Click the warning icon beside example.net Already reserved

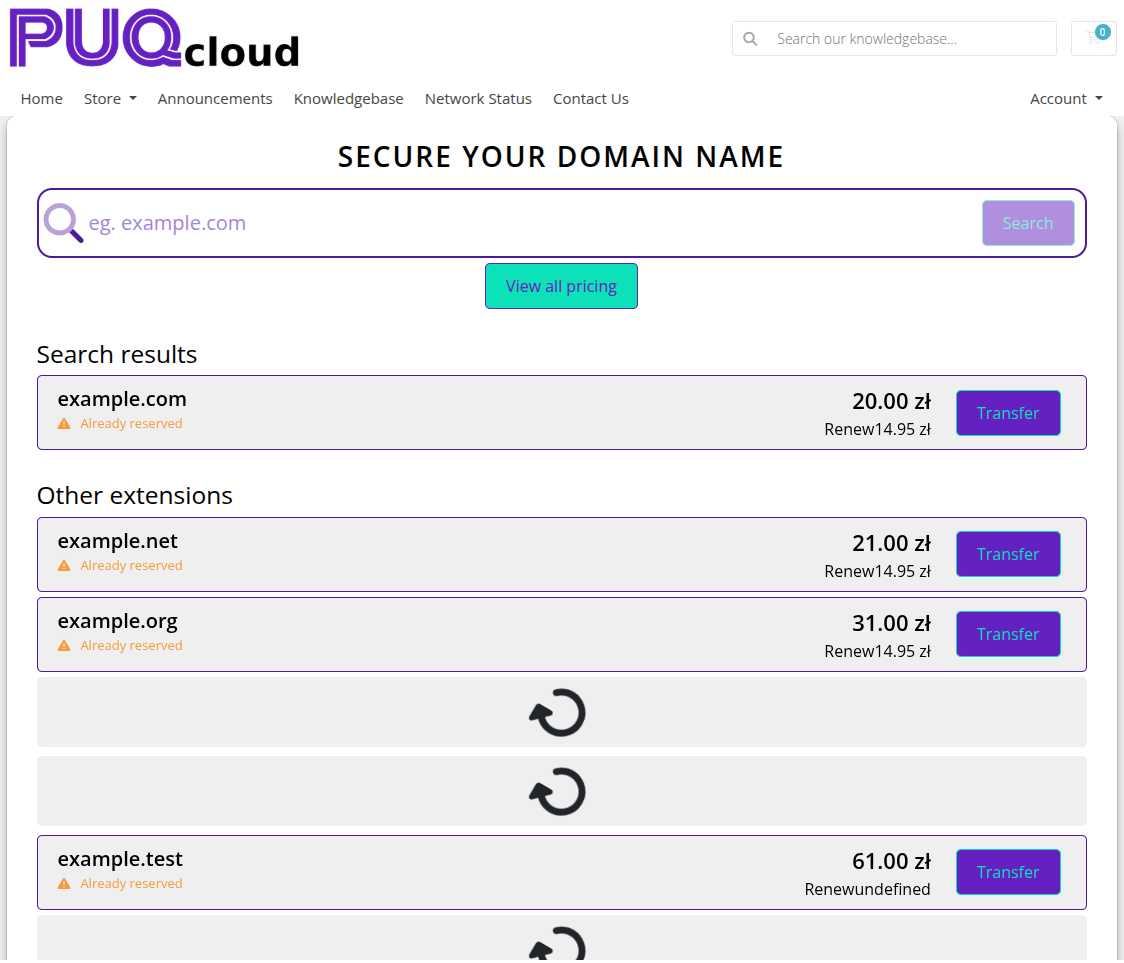pos(64,565)
